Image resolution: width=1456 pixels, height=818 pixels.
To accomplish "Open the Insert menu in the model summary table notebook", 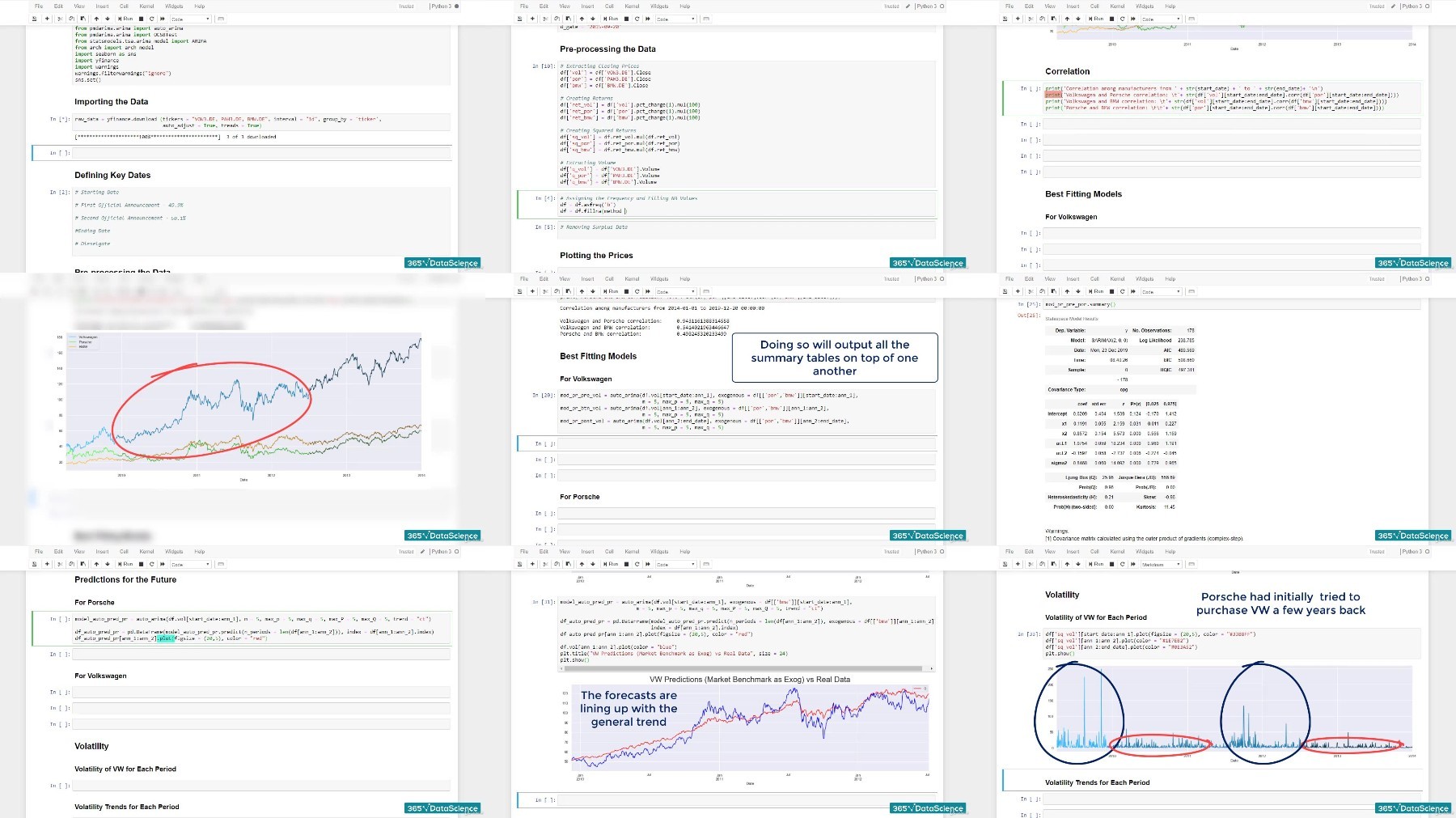I will (x=1073, y=279).
